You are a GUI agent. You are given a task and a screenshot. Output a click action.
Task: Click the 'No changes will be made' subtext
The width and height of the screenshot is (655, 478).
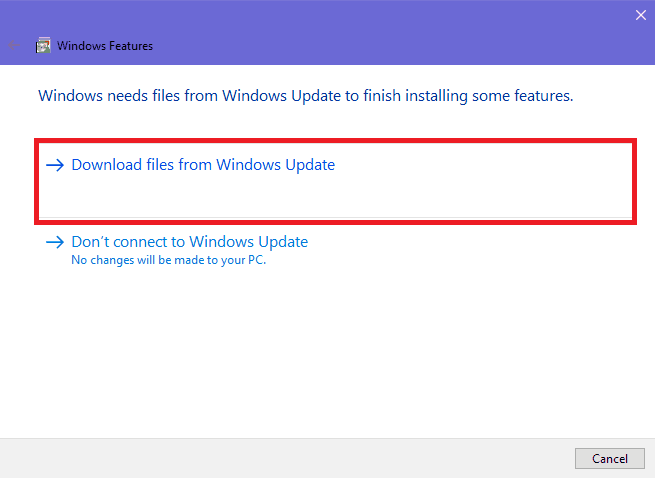168,260
